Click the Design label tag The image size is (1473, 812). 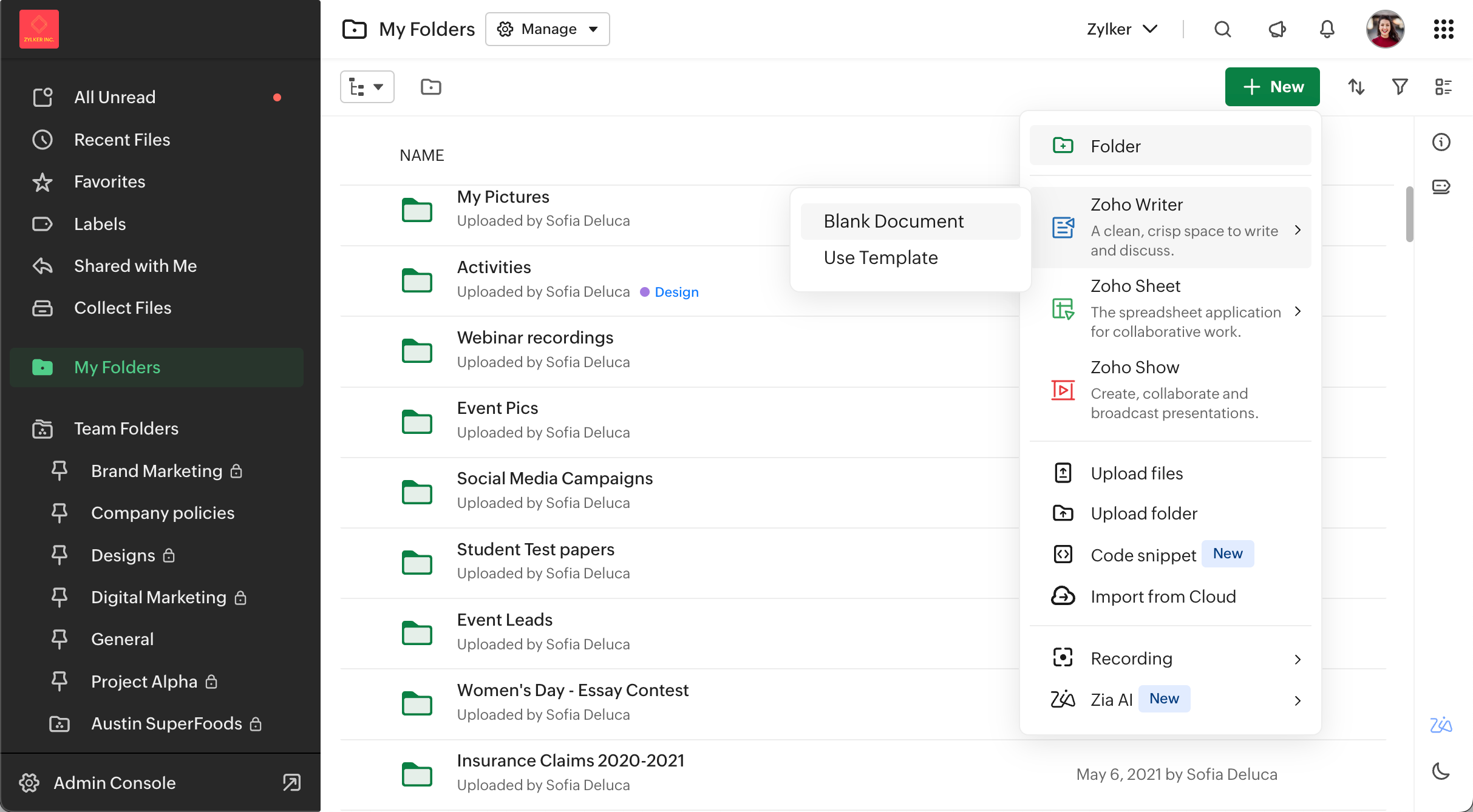[669, 292]
